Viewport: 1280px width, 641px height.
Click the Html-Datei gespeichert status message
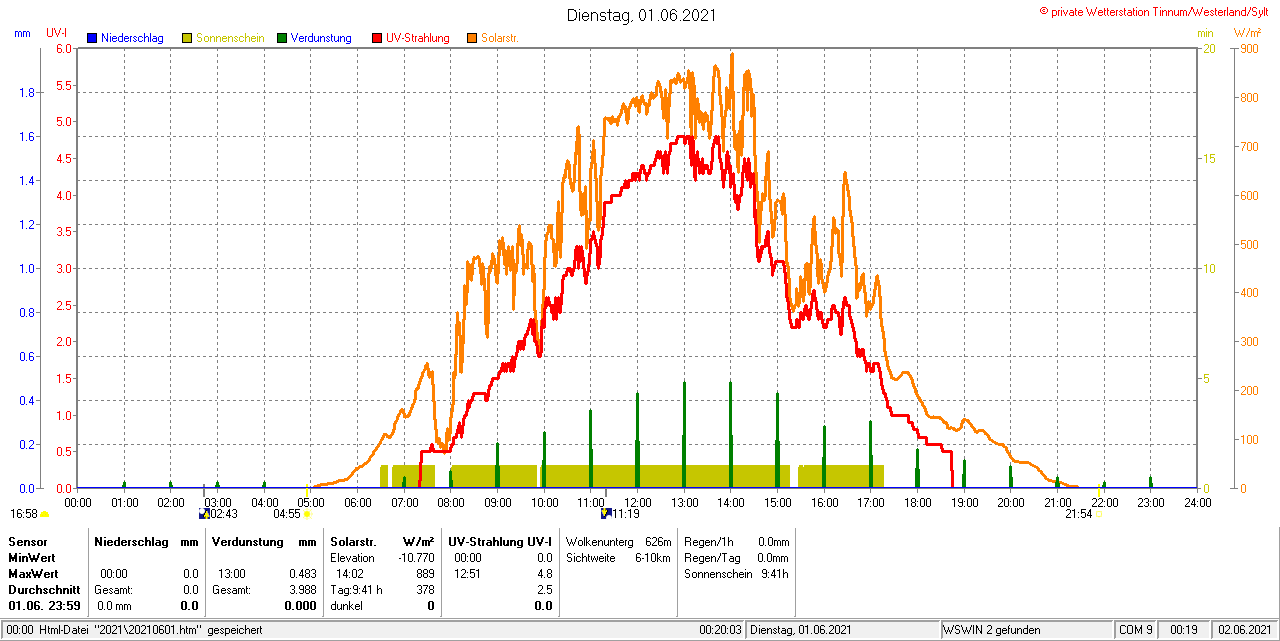135,630
